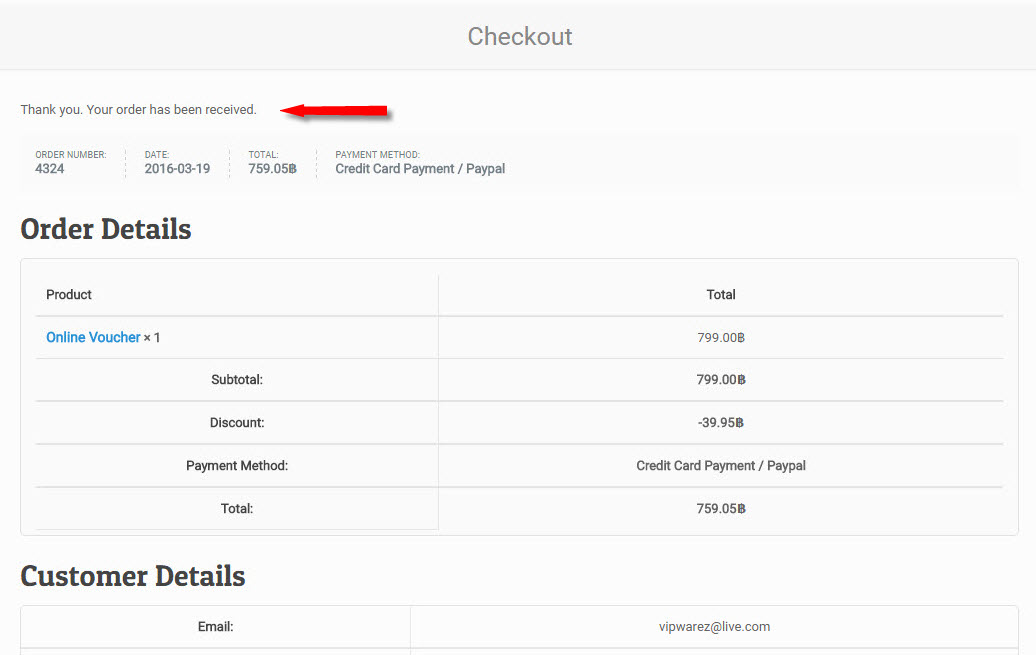Click the Payment Method label in table
The width and height of the screenshot is (1036, 655).
coord(237,466)
